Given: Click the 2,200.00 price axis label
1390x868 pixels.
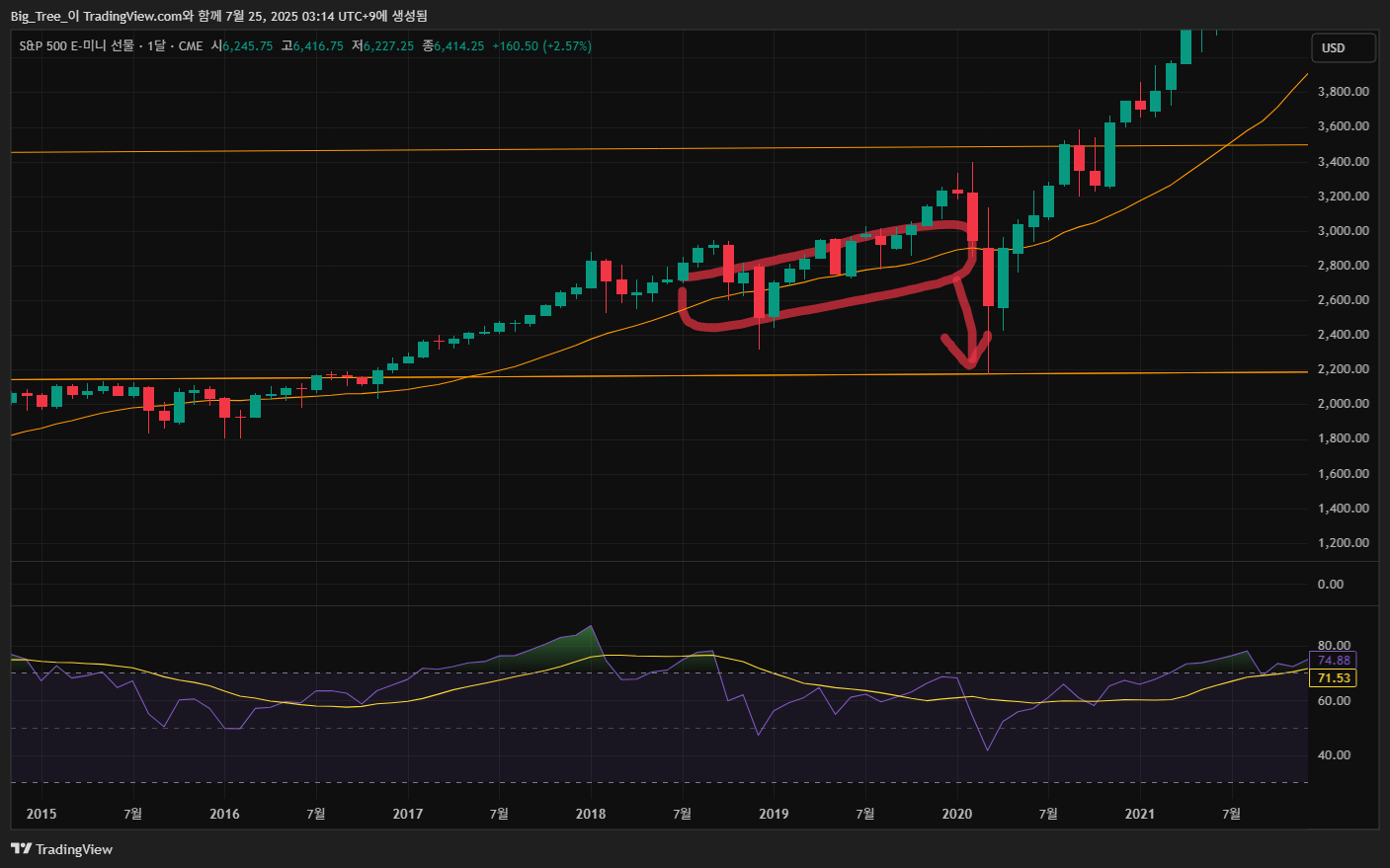Looking at the screenshot, I should (x=1344, y=368).
